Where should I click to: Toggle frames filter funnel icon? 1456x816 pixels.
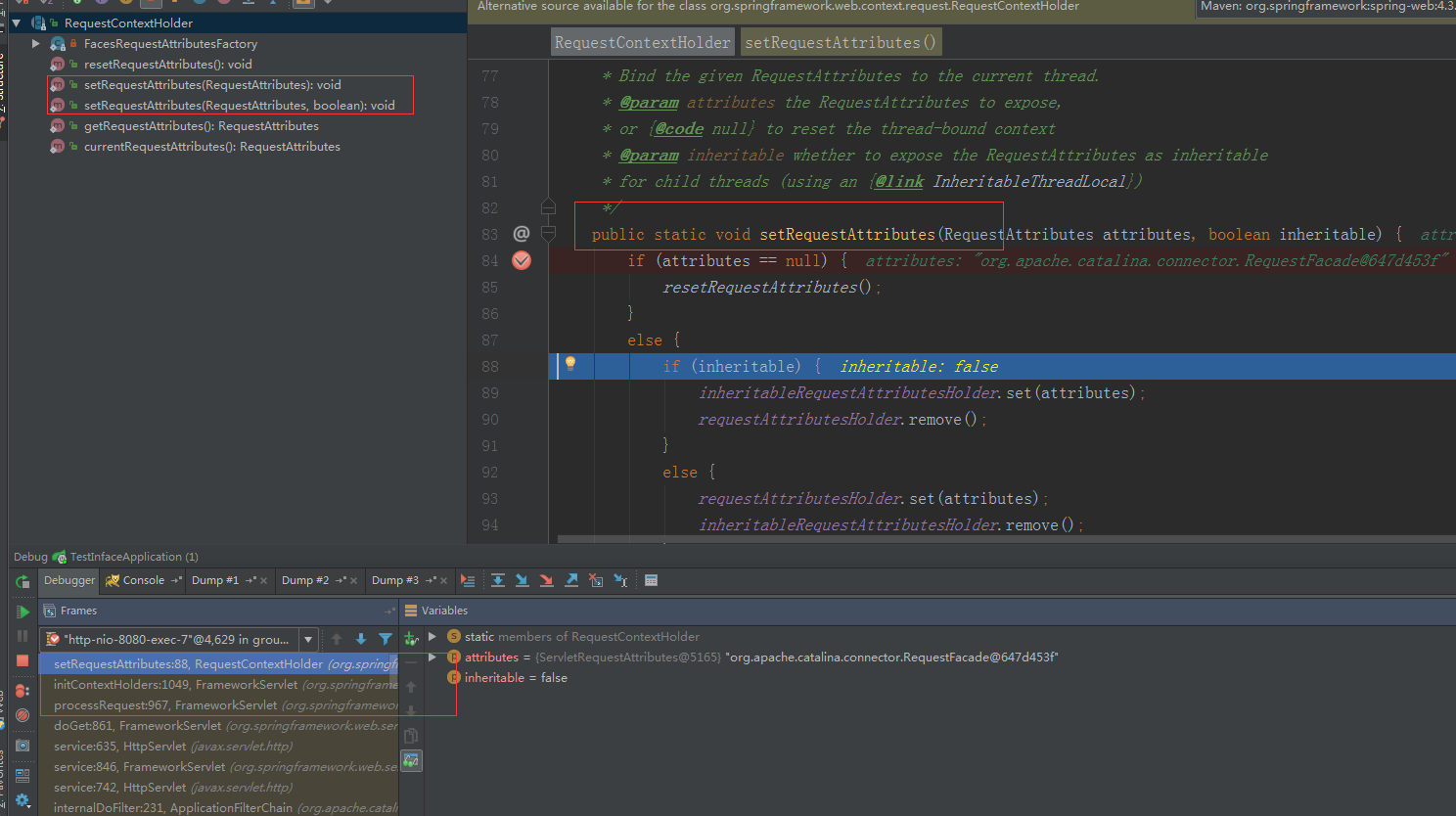pyautogui.click(x=386, y=639)
